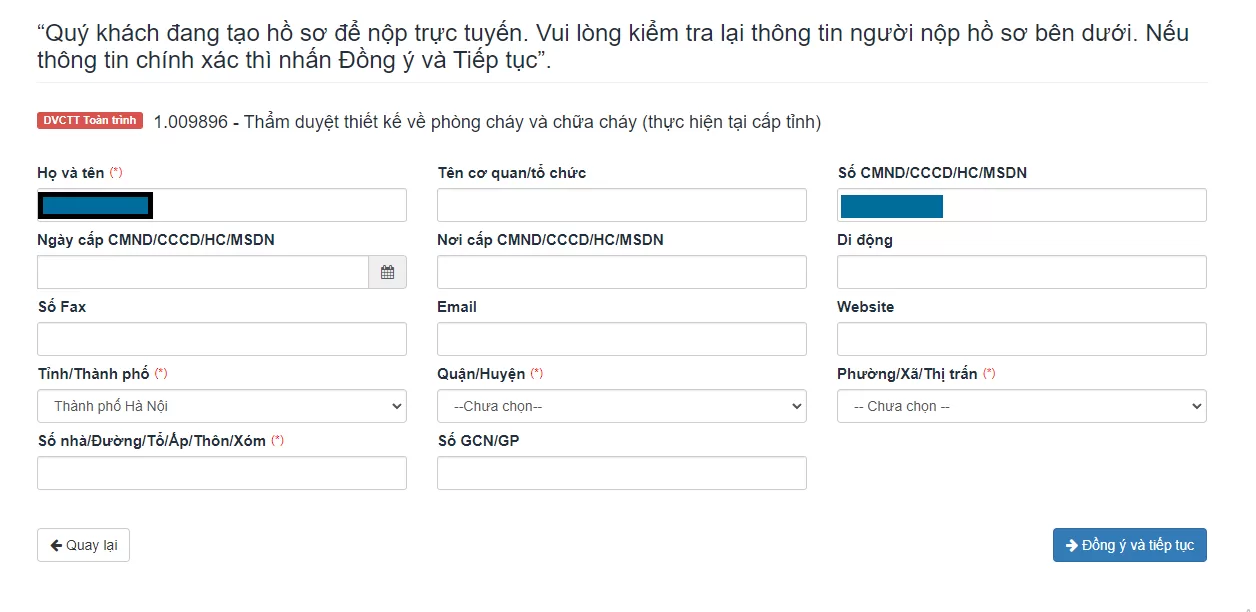The height and width of the screenshot is (612, 1256).
Task: Click the Tên cơ quan/tổ chức field
Action: coord(622,205)
